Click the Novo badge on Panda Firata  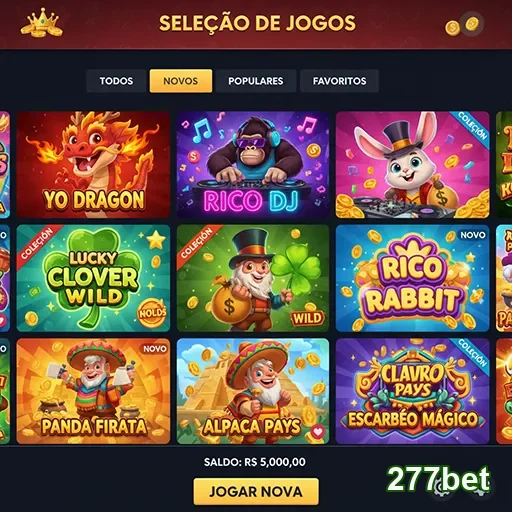tap(155, 349)
